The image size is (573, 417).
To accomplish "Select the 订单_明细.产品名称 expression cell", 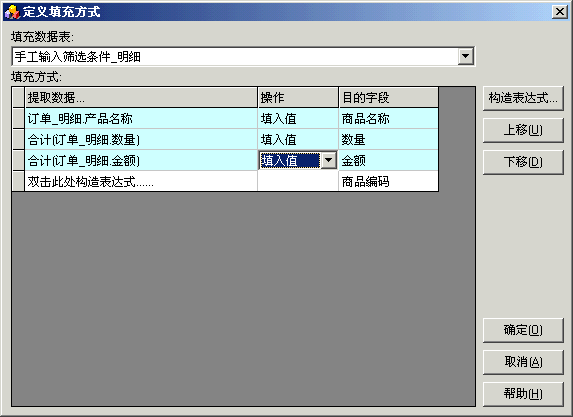I will point(141,118).
